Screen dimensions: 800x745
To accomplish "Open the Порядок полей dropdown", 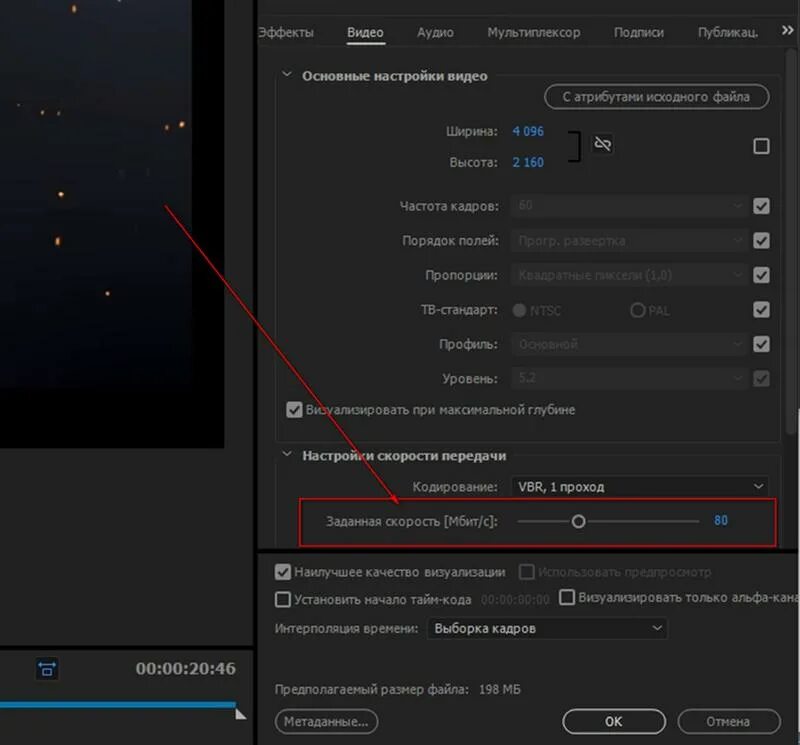I will coord(630,240).
